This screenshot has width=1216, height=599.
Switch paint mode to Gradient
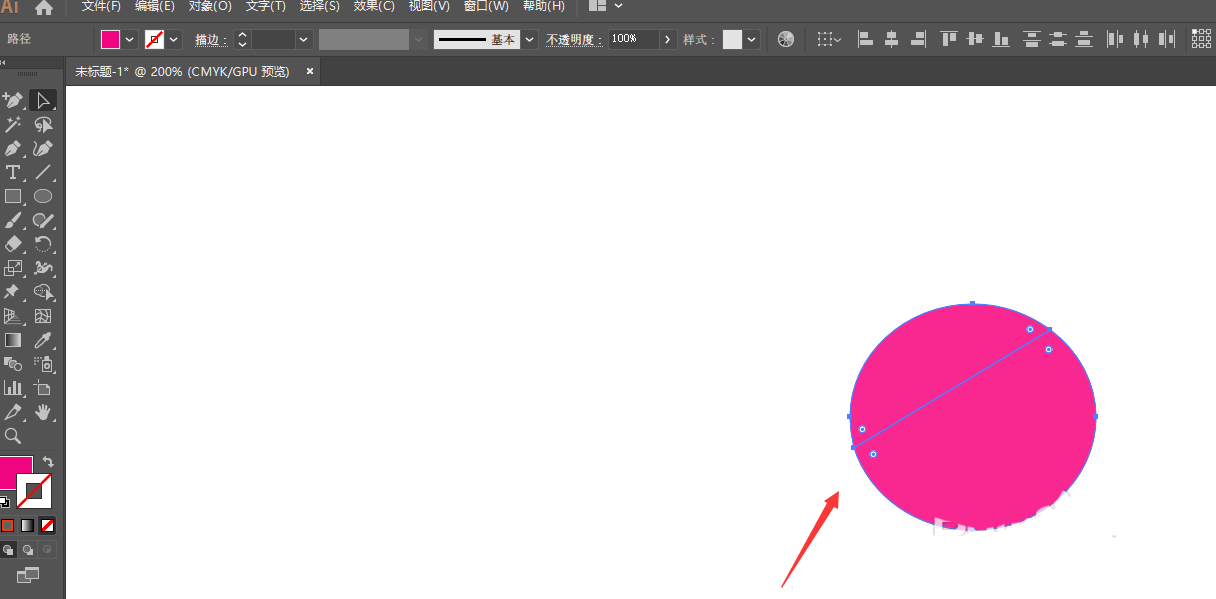point(27,525)
